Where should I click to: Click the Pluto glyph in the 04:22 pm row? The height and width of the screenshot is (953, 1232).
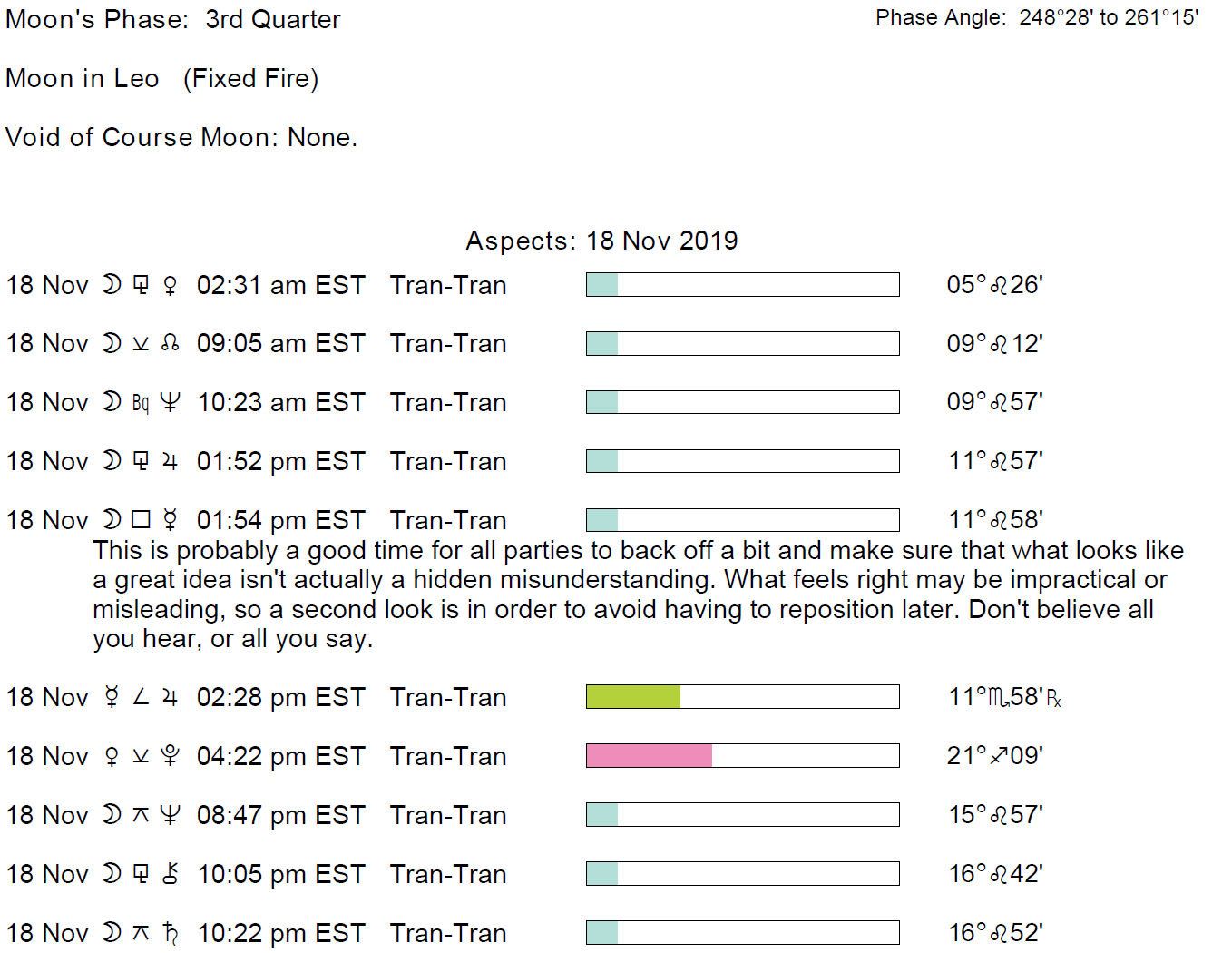(x=170, y=756)
